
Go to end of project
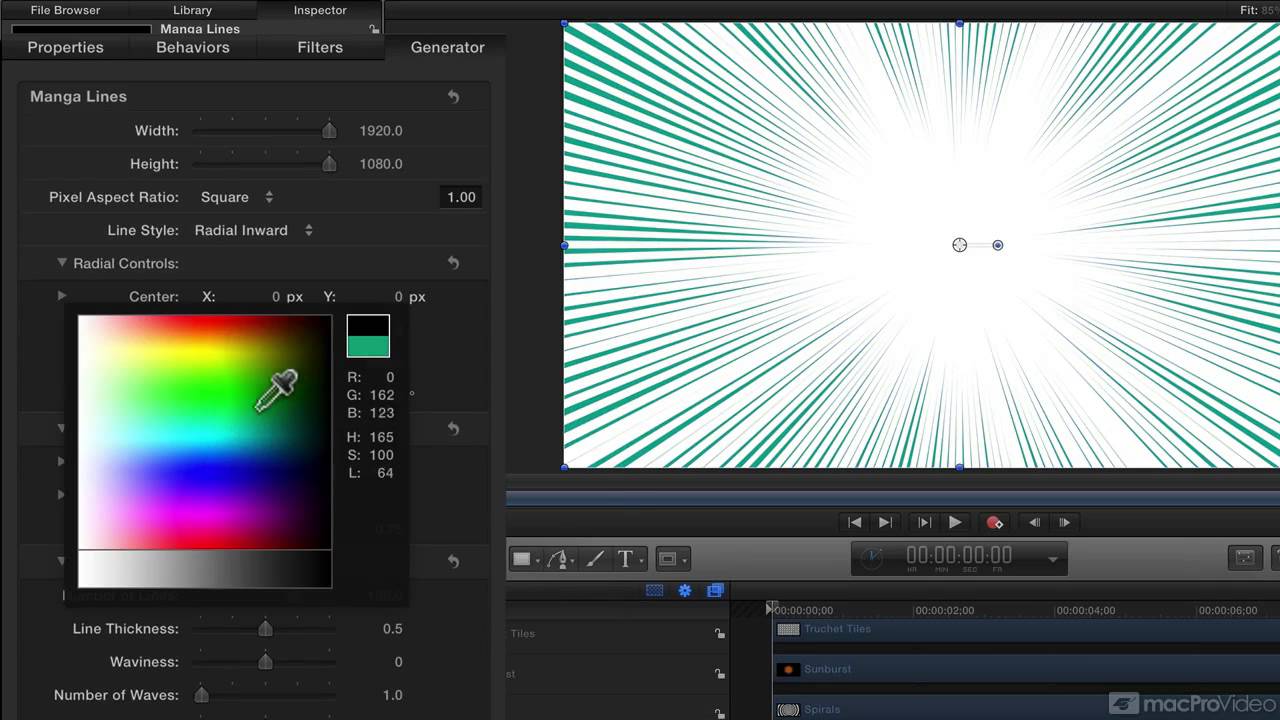[x=885, y=522]
